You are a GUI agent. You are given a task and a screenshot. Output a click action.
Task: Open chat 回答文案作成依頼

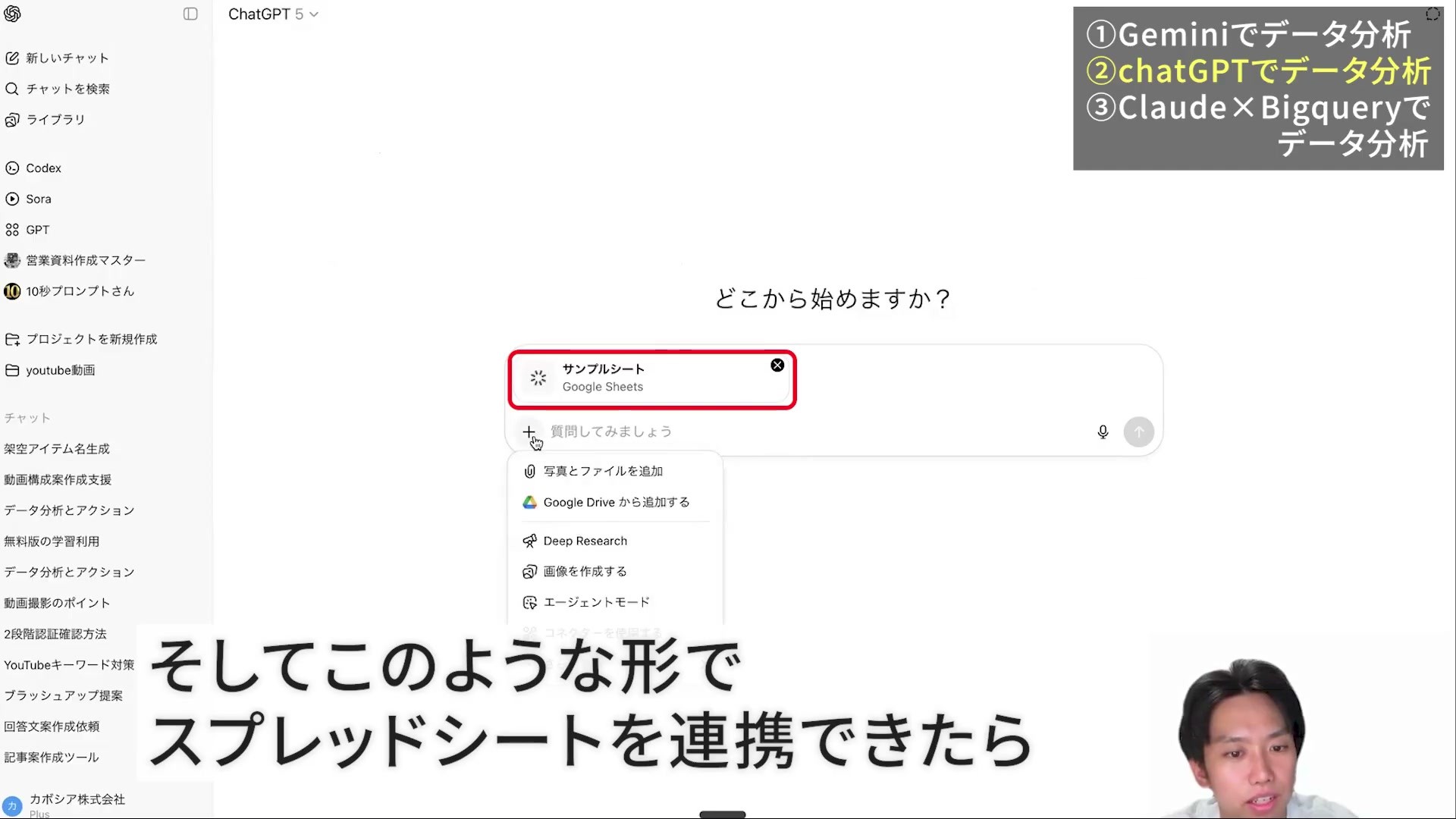[x=52, y=726]
